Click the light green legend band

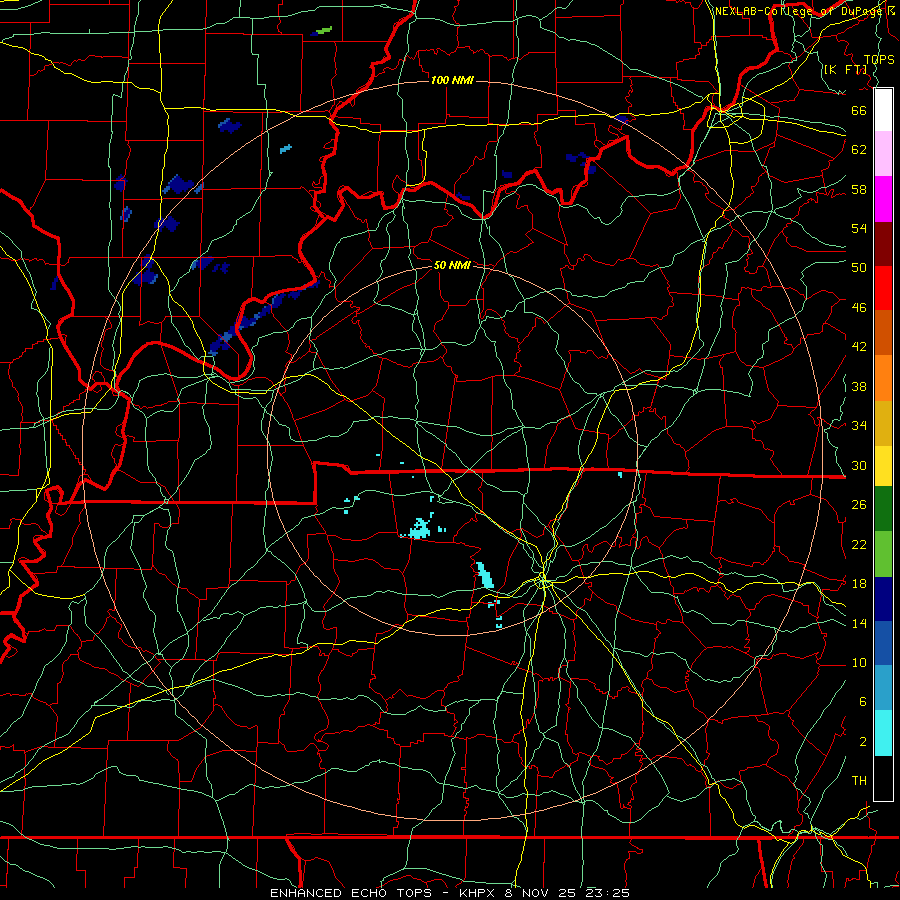point(883,554)
